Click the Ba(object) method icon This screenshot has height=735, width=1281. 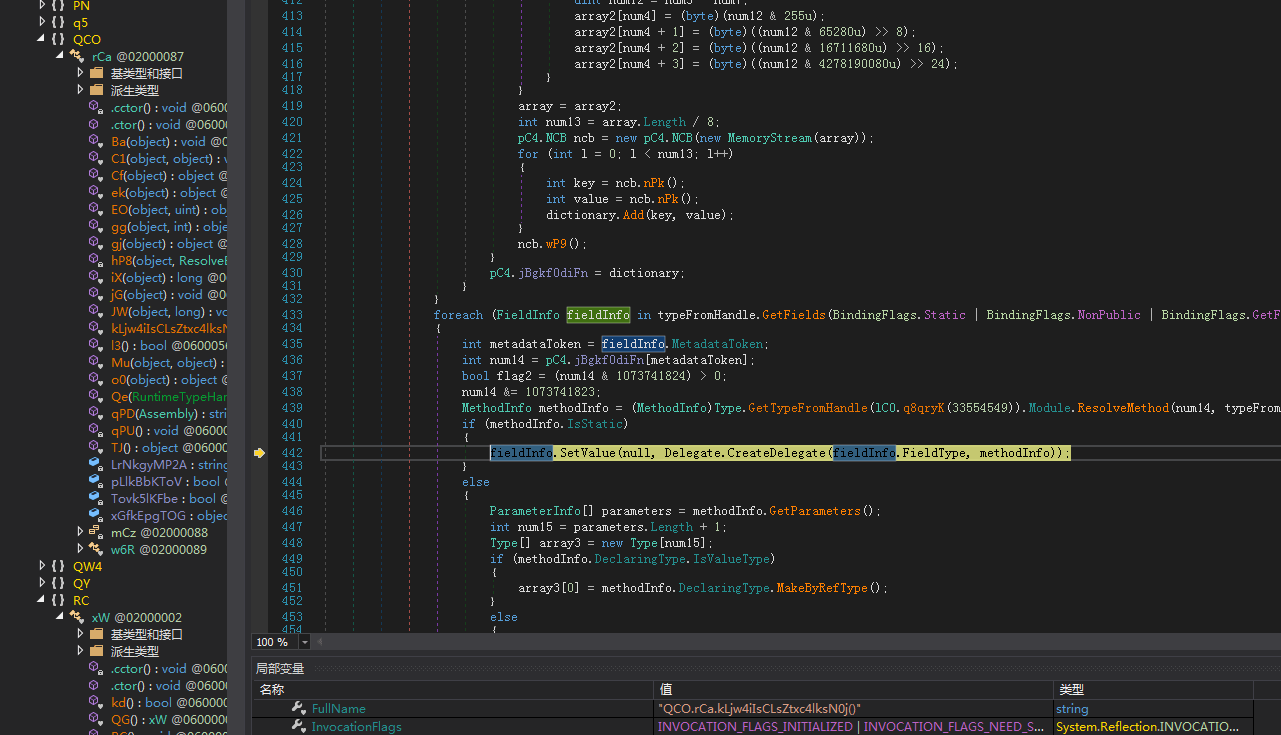(x=96, y=142)
